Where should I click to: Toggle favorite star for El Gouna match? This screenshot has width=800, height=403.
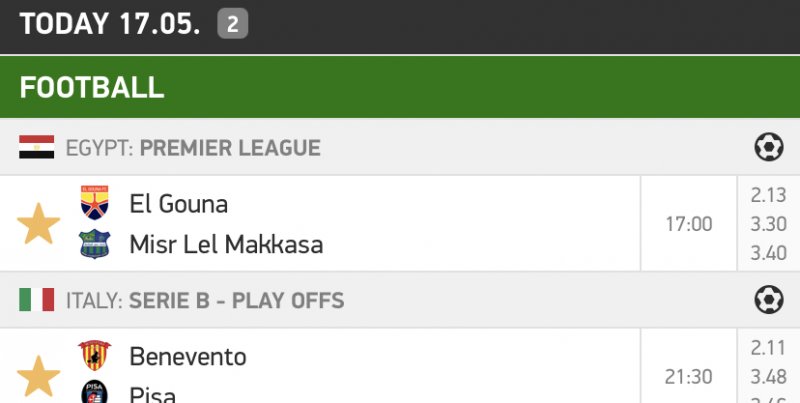click(39, 223)
